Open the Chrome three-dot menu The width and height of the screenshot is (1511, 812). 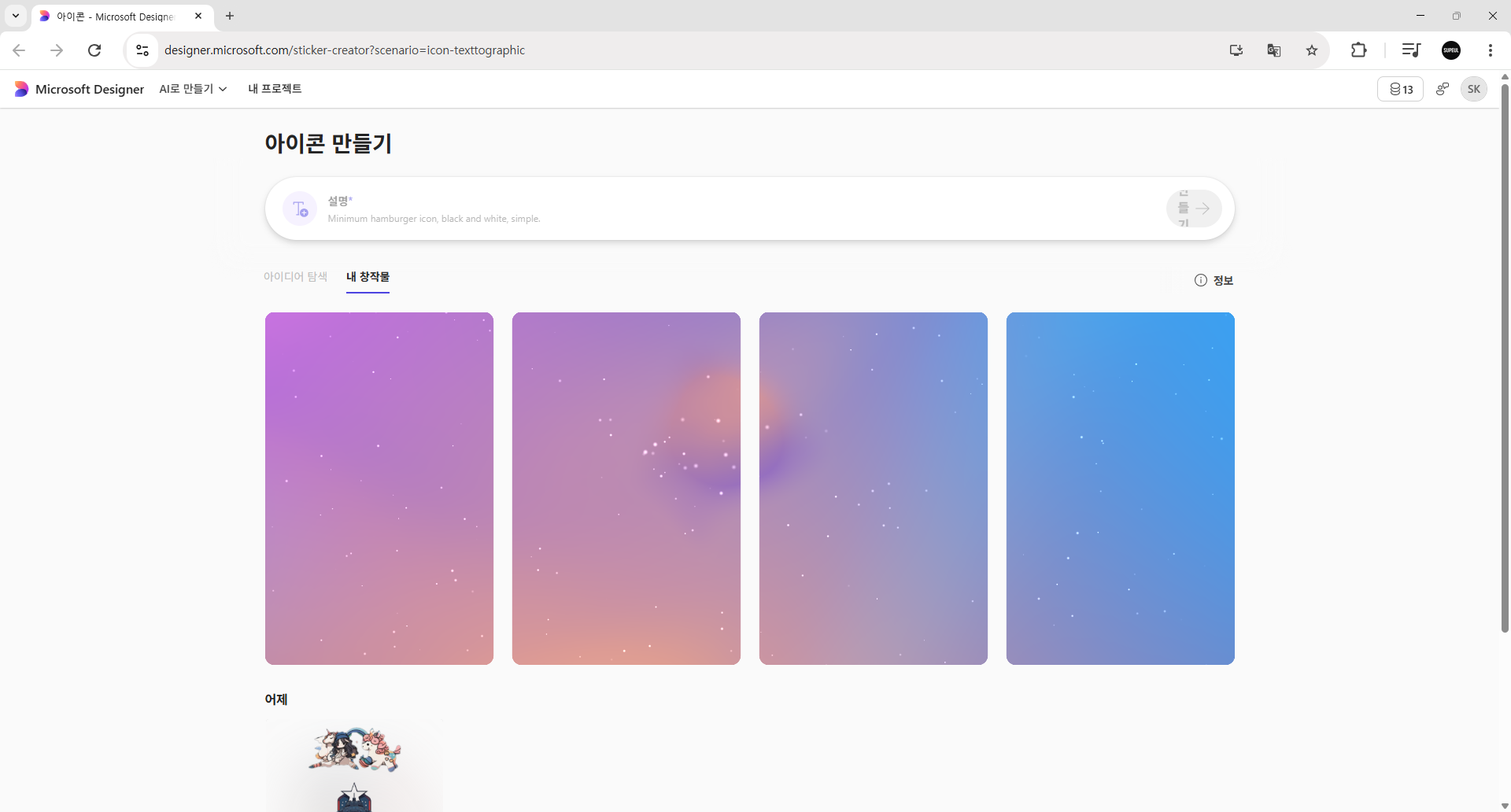pyautogui.click(x=1490, y=50)
